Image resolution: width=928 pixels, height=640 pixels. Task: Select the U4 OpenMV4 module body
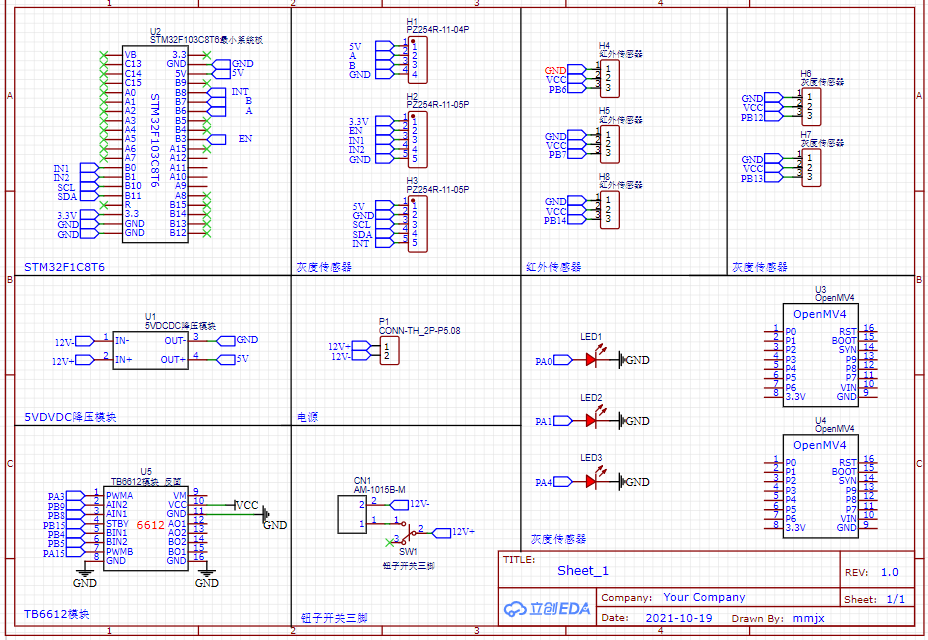[821, 486]
